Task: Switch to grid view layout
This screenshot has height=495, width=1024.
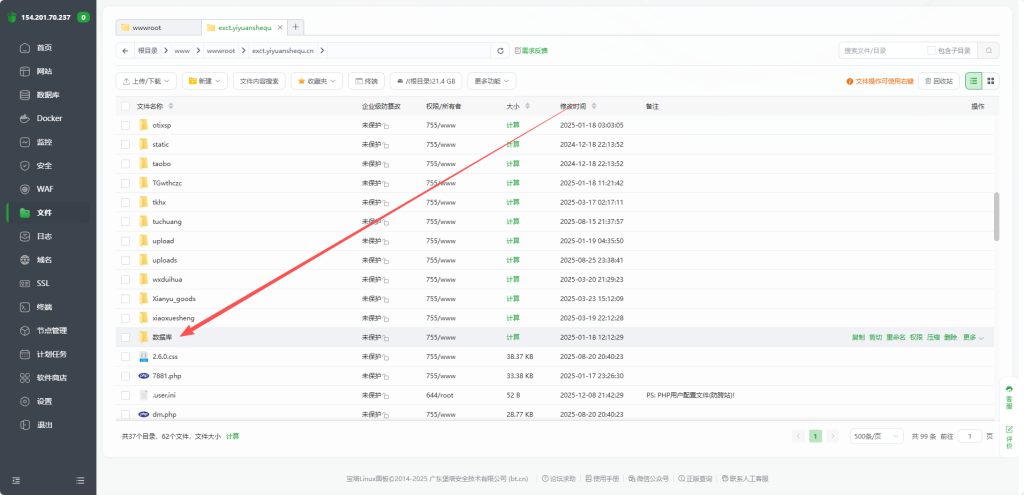Action: click(x=990, y=81)
